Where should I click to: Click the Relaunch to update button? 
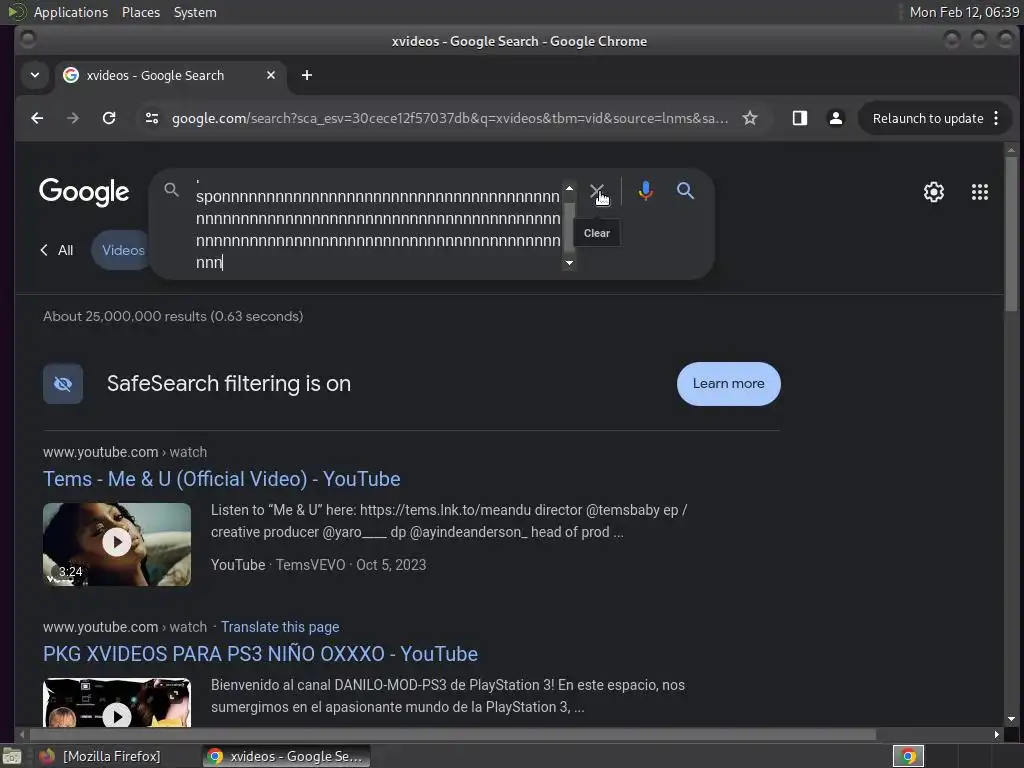click(x=928, y=118)
